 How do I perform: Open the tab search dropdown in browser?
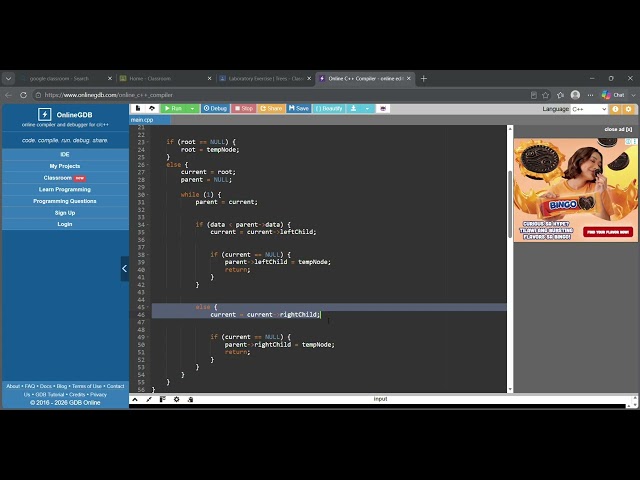pyautogui.click(x=8, y=78)
